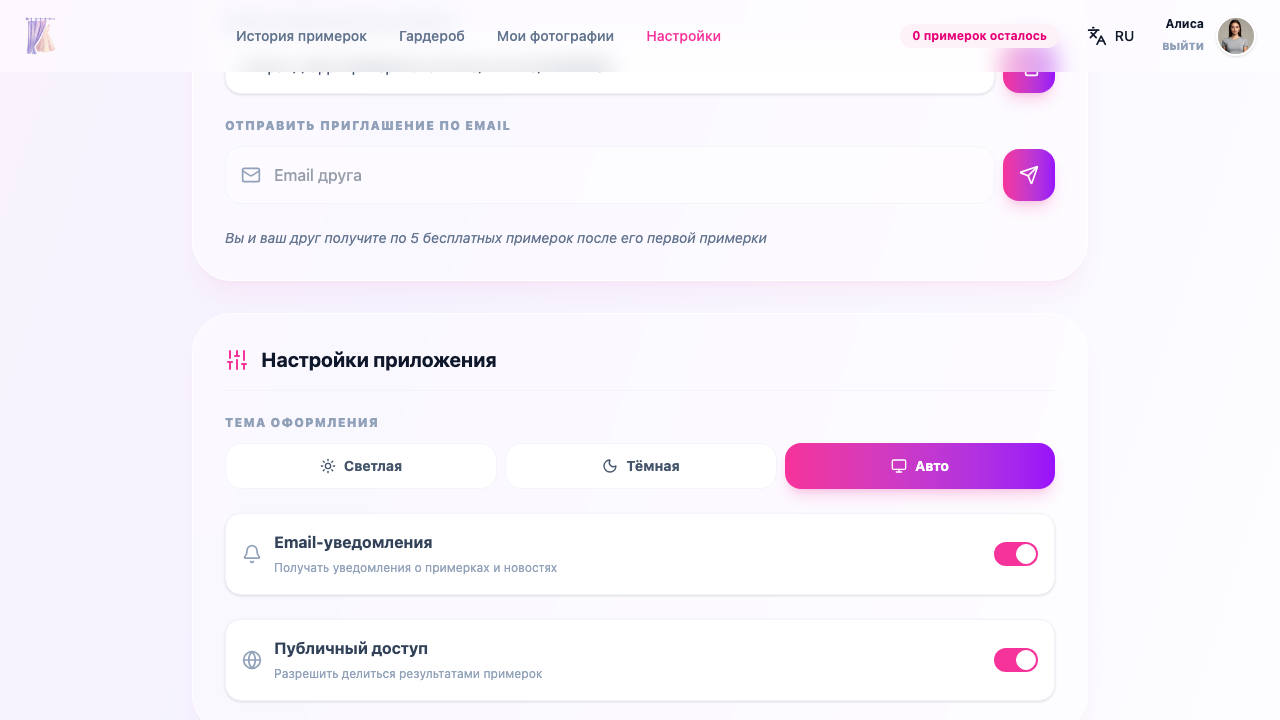Click the envelope icon in the email field
The height and width of the screenshot is (720, 1280).
tap(250, 175)
